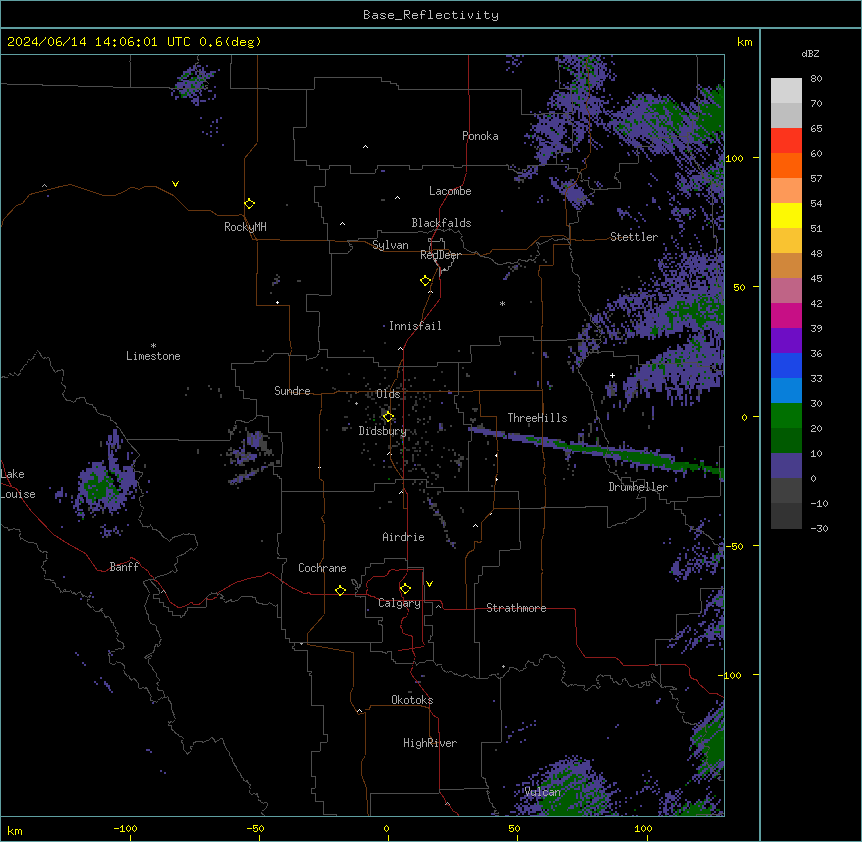Screen dimensions: 862x842
Task: Click the Ponoka city label
Action: pyautogui.click(x=480, y=136)
